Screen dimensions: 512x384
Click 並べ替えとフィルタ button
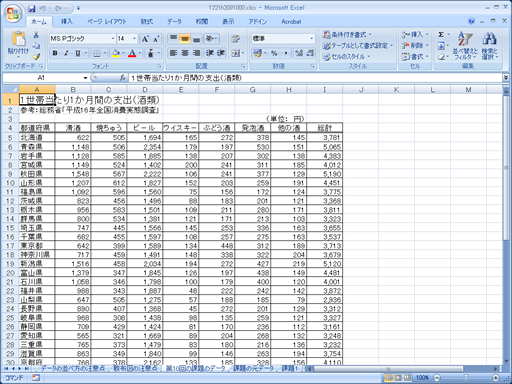(465, 46)
